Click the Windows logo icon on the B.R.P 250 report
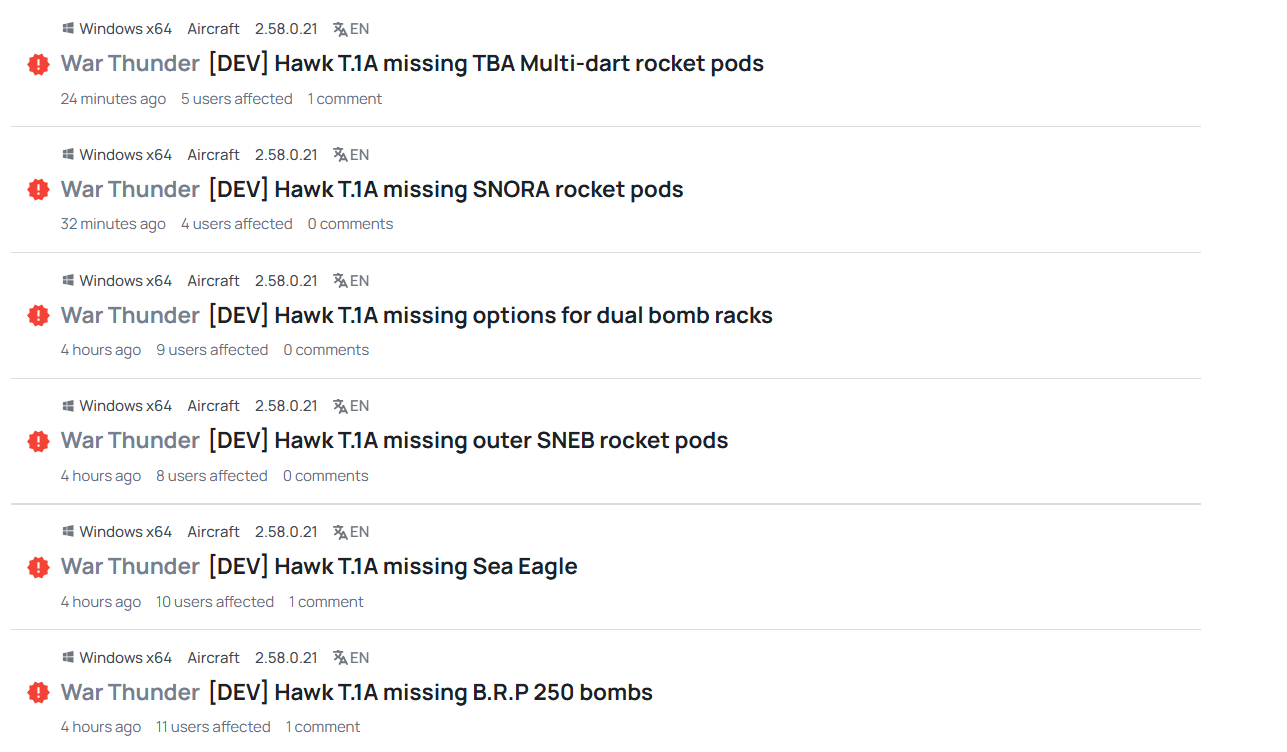This screenshot has height=752, width=1287. pyautogui.click(x=68, y=658)
